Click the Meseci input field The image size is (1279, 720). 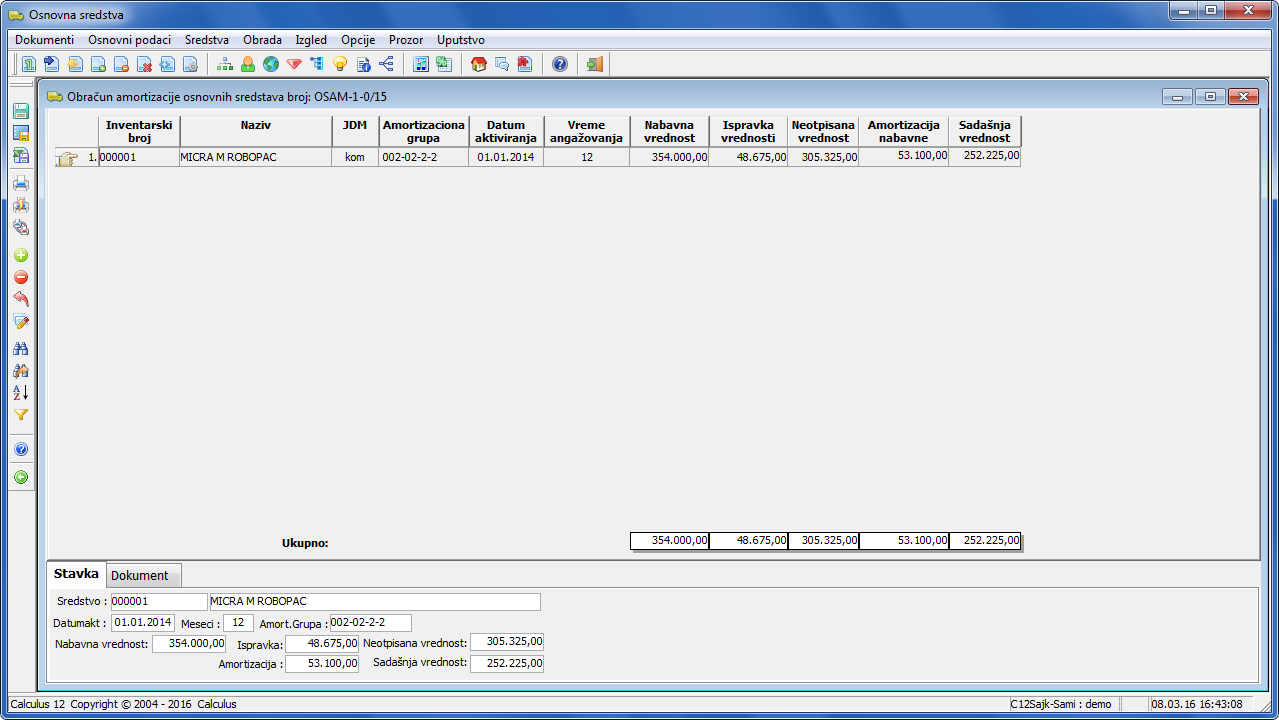(x=238, y=623)
